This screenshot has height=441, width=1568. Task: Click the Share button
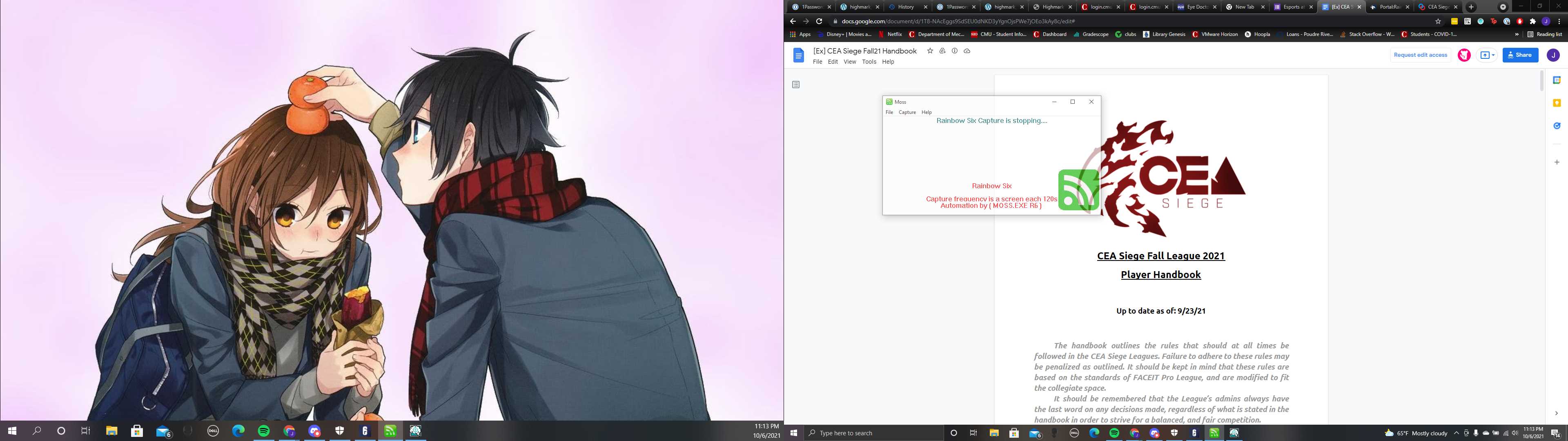point(1520,55)
